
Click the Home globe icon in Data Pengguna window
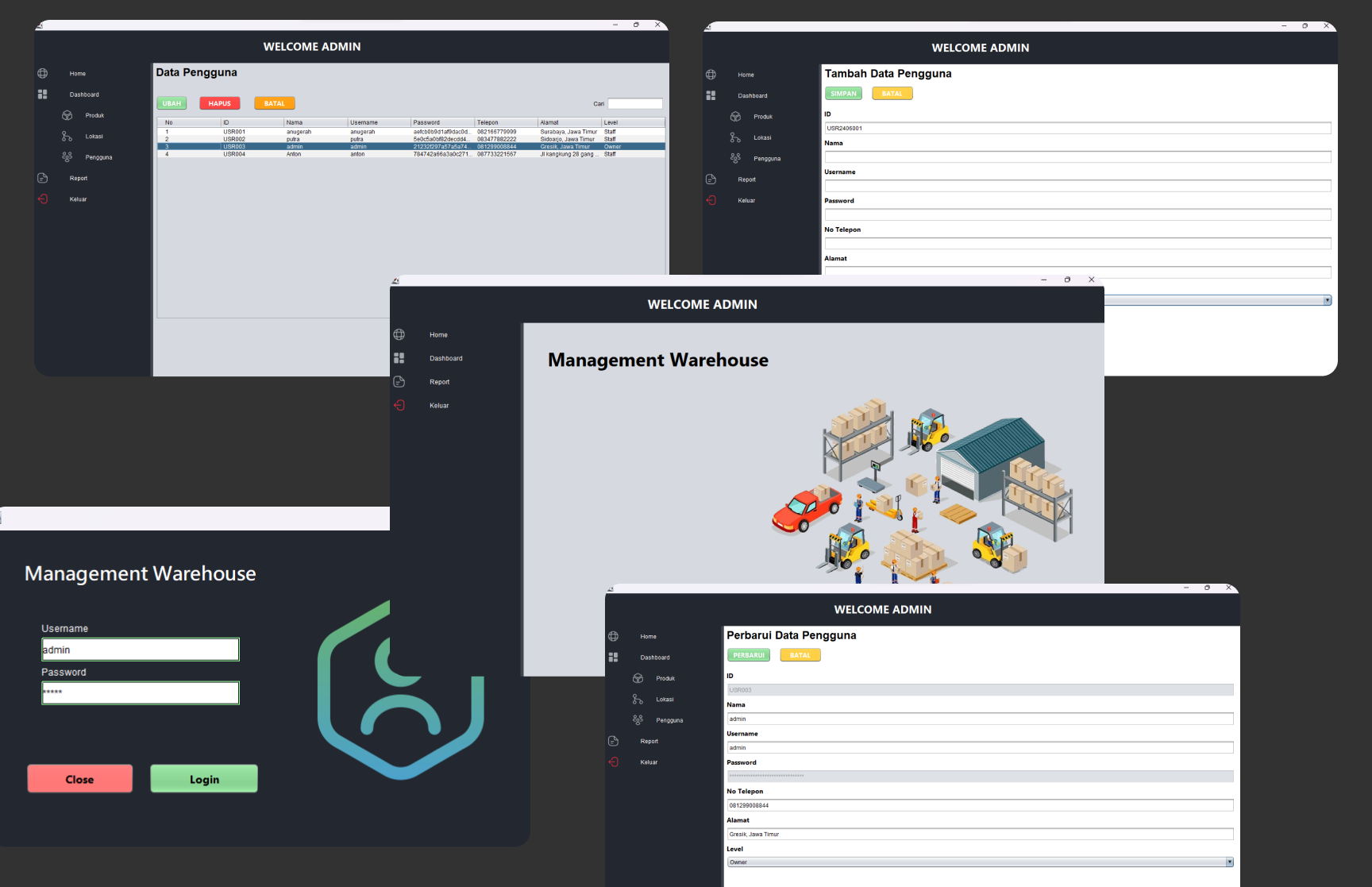point(43,74)
